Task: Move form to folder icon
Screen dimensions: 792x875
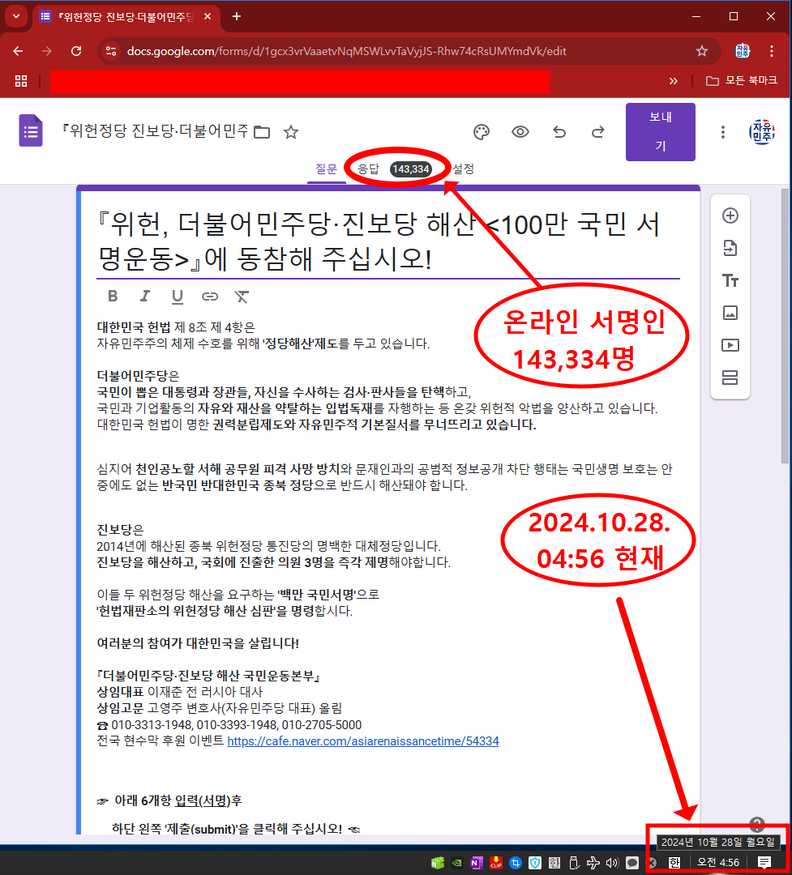Action: [262, 132]
